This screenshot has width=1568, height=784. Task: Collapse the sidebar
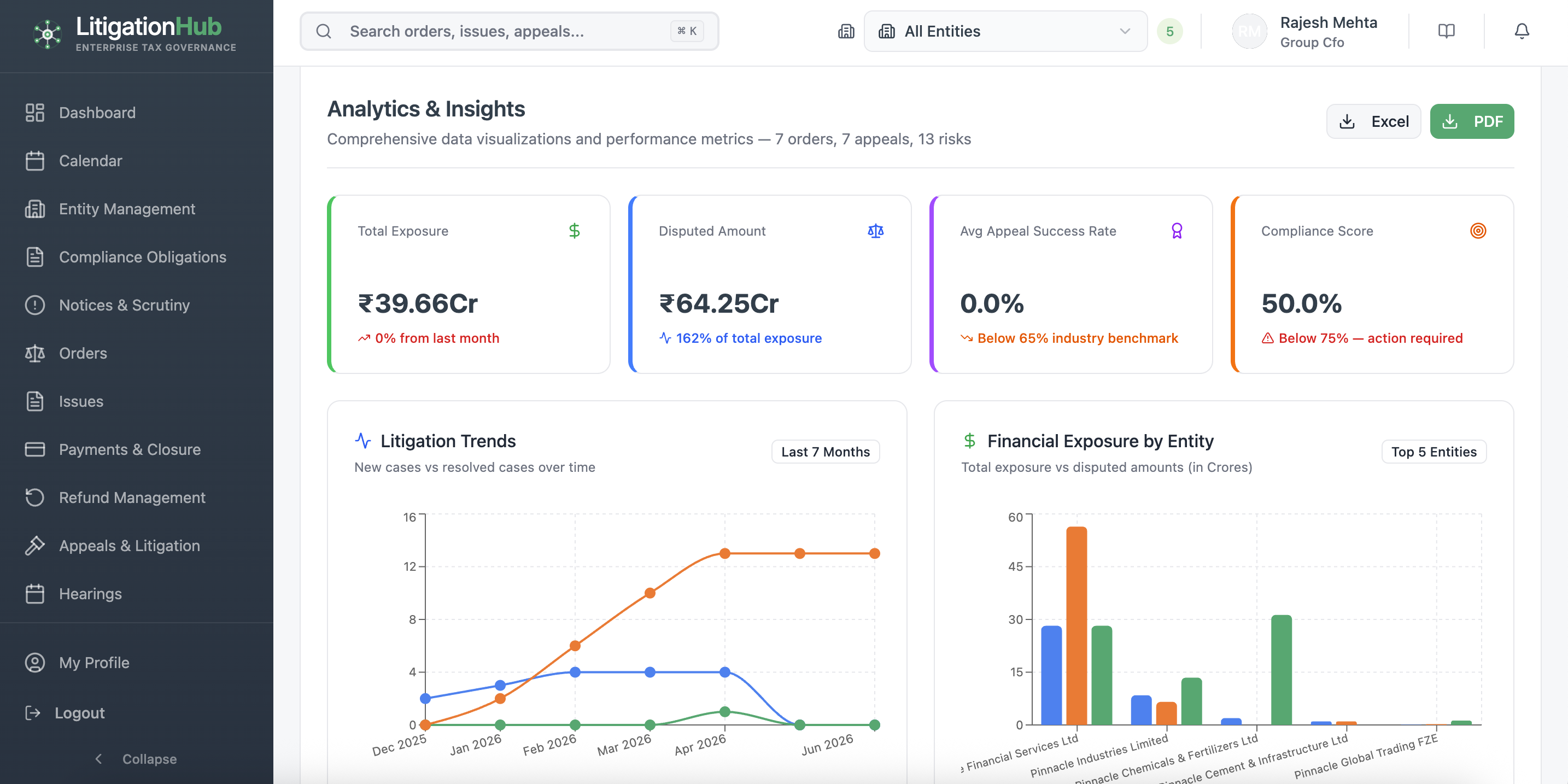tap(136, 759)
